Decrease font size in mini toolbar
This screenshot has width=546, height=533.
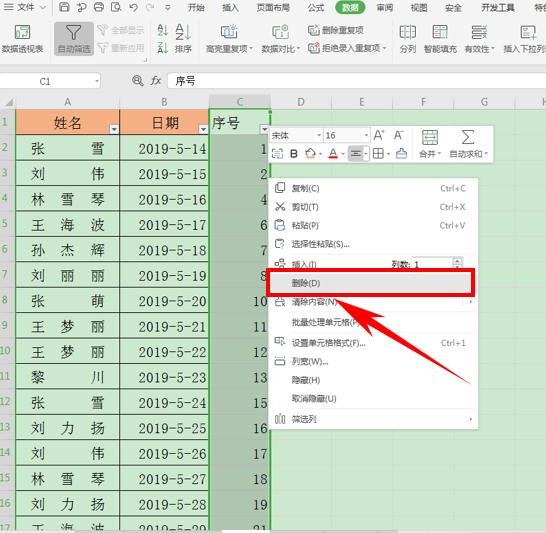tap(399, 135)
